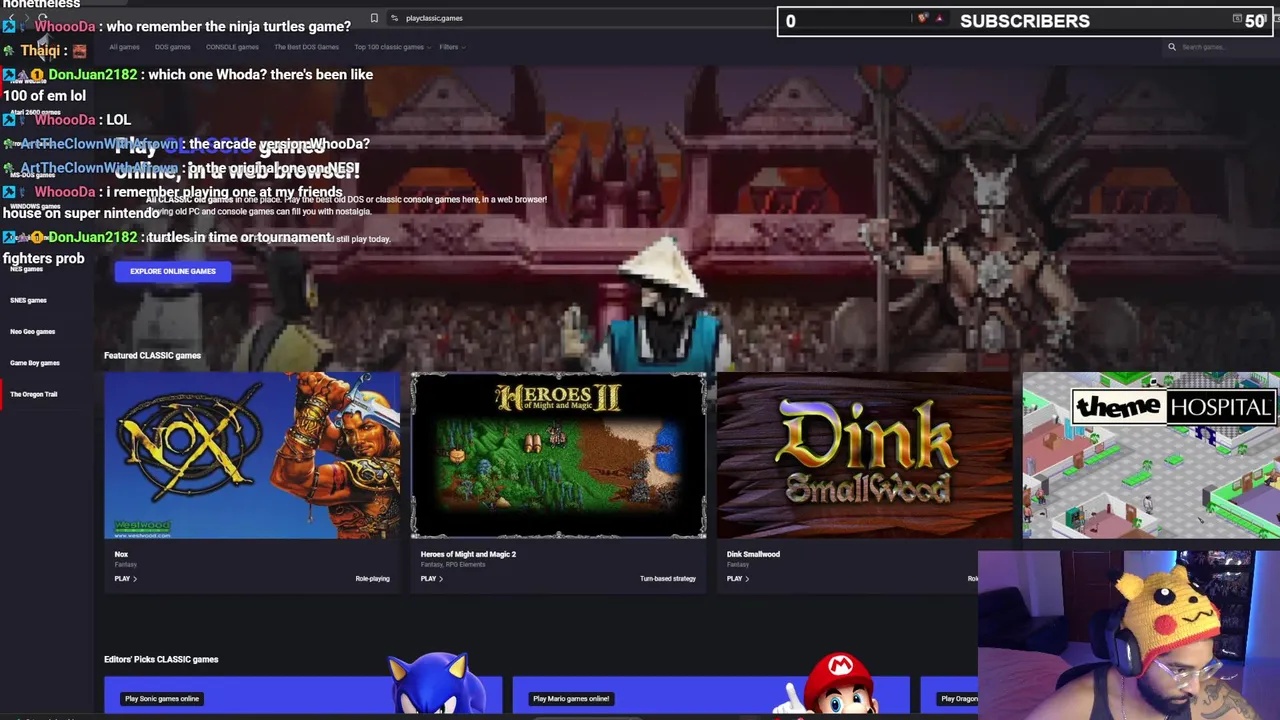Open the All games menu item
The height and width of the screenshot is (720, 1280).
[124, 47]
